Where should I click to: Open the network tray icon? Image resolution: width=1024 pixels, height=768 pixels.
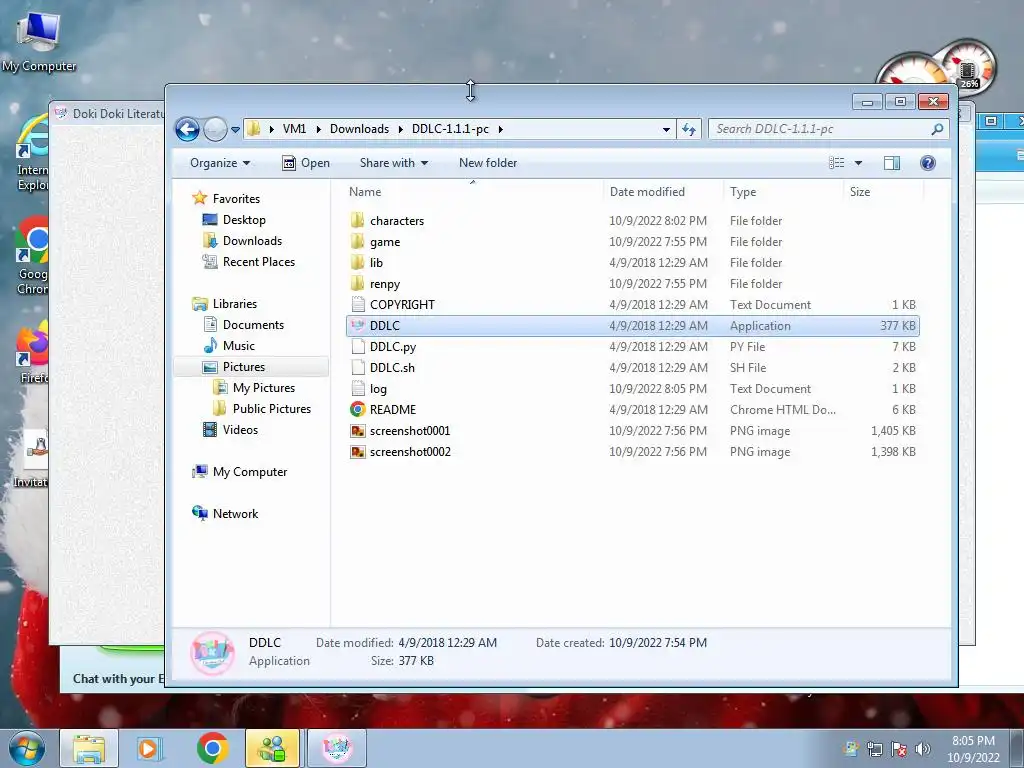(x=874, y=749)
